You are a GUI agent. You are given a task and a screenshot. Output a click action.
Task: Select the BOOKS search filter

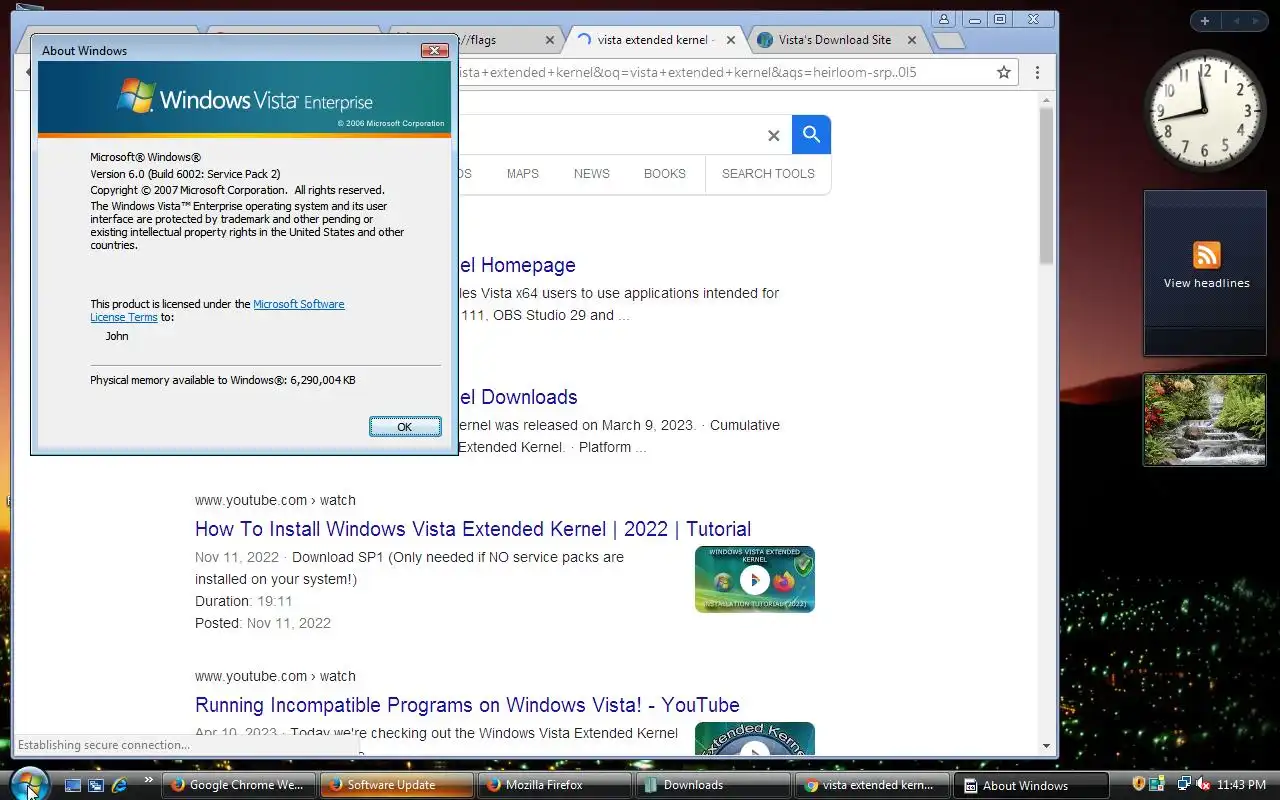665,173
